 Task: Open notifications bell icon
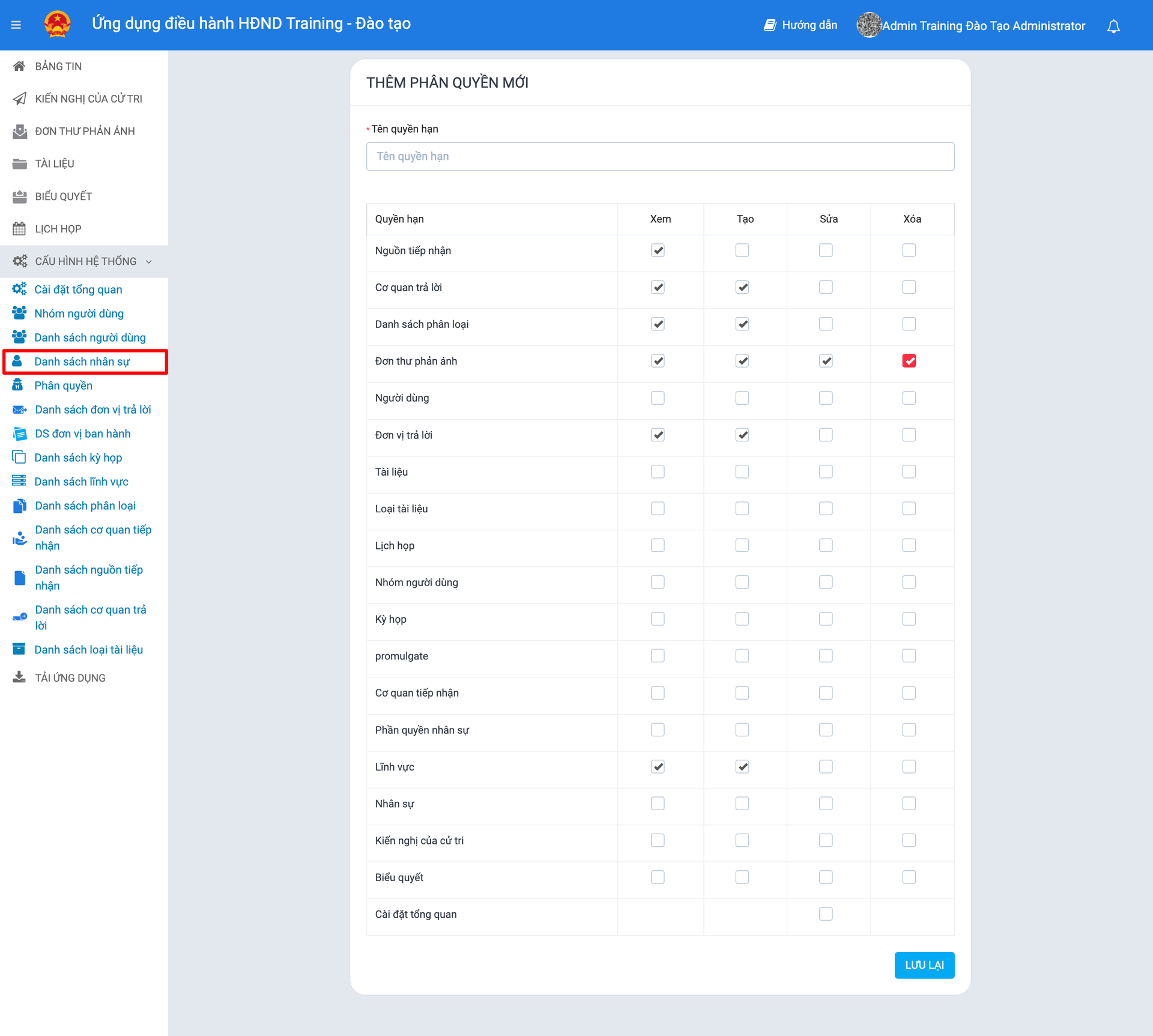click(1113, 26)
